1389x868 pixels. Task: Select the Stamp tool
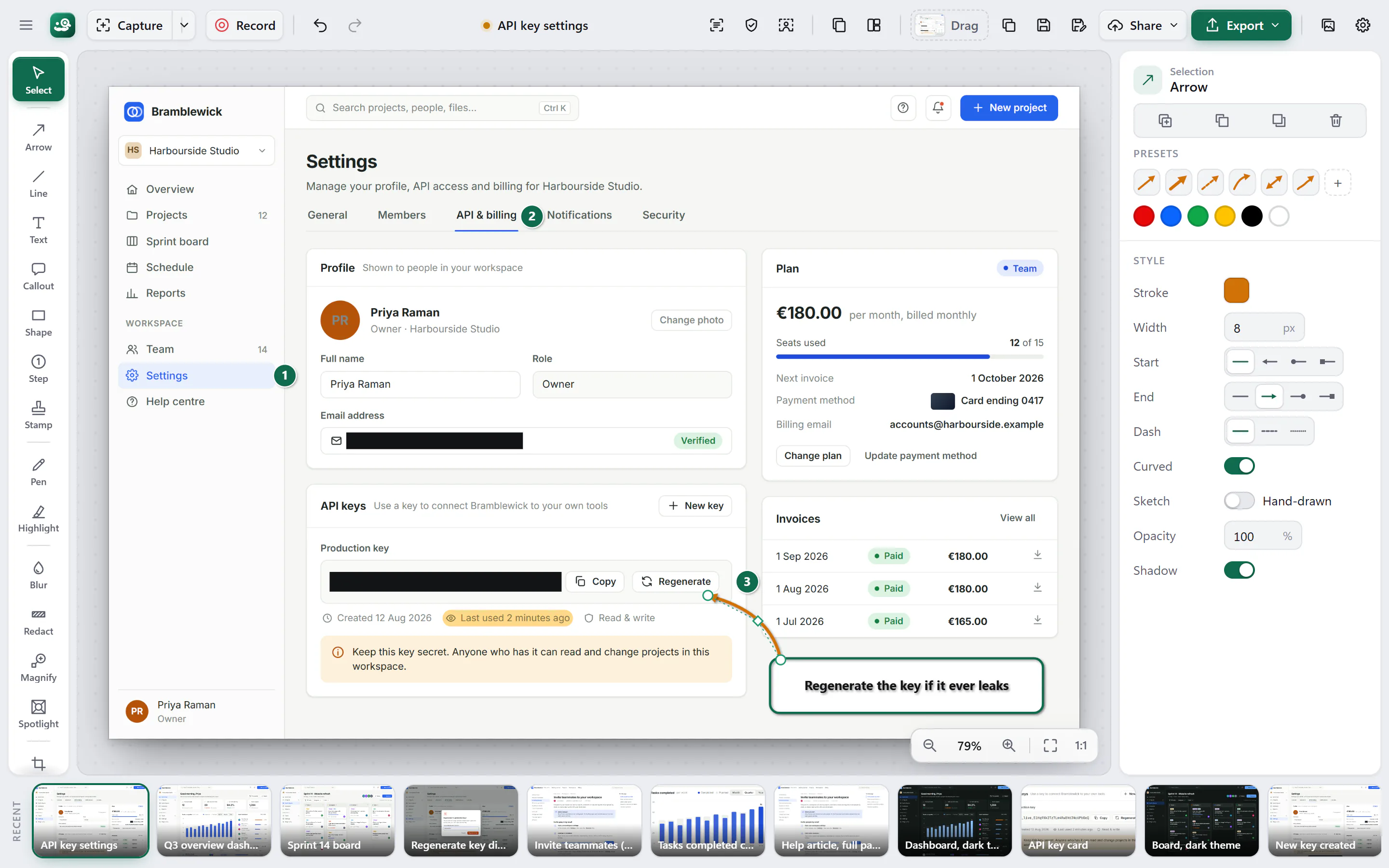(39, 415)
